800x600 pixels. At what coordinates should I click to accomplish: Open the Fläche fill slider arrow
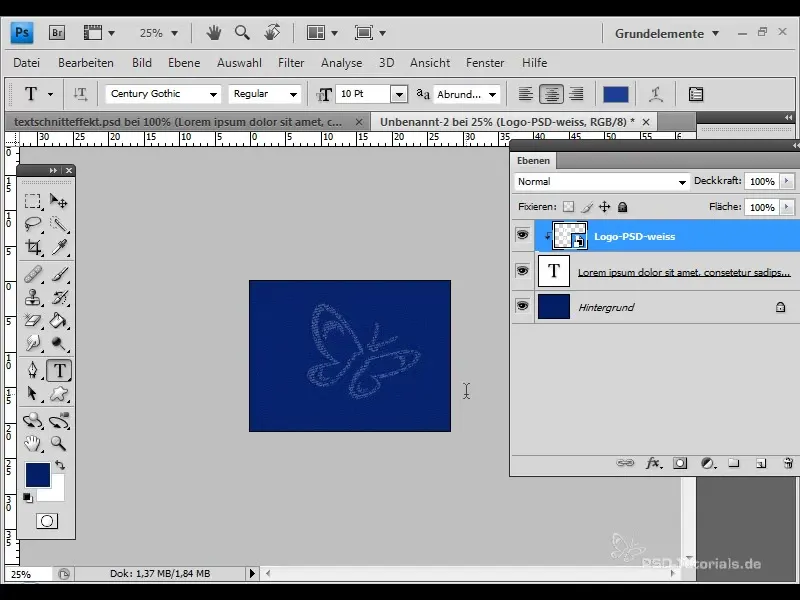pos(787,207)
